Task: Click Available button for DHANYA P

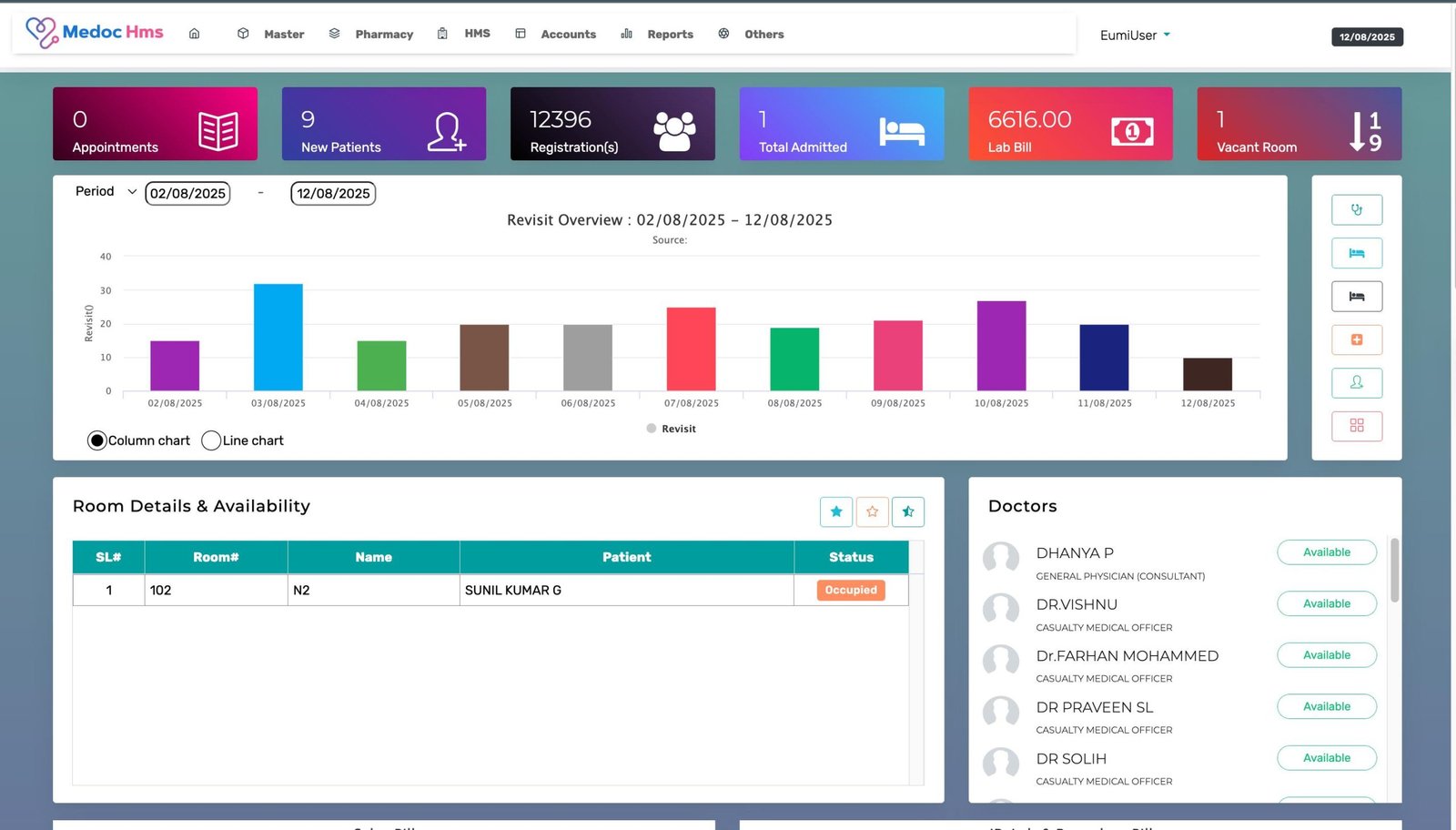Action: click(1326, 552)
